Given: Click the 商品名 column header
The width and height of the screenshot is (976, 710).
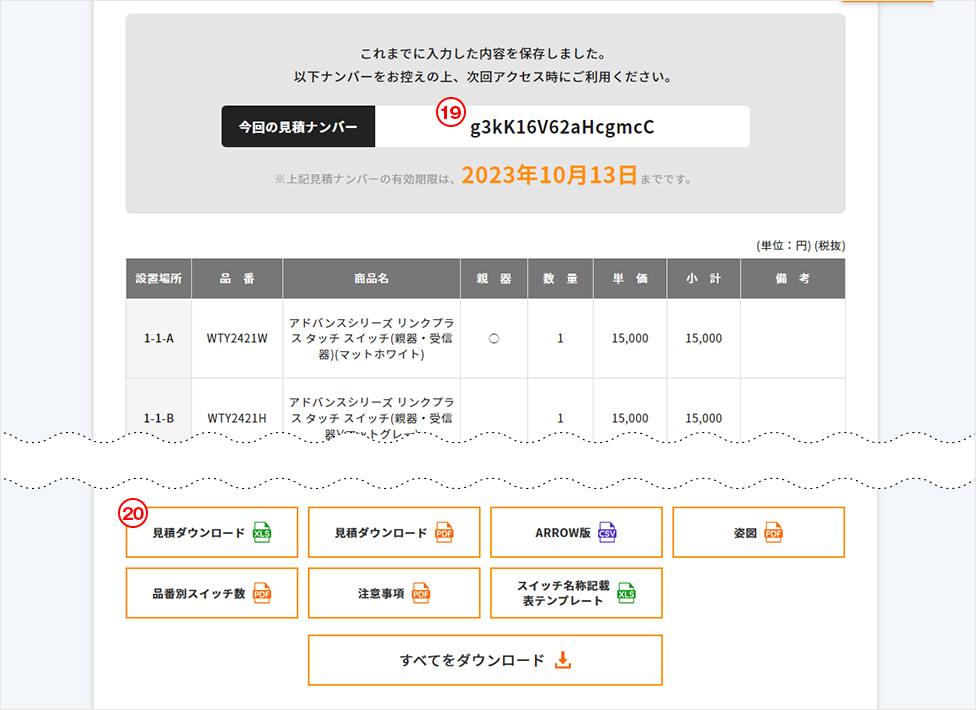Looking at the screenshot, I should coord(371,279).
